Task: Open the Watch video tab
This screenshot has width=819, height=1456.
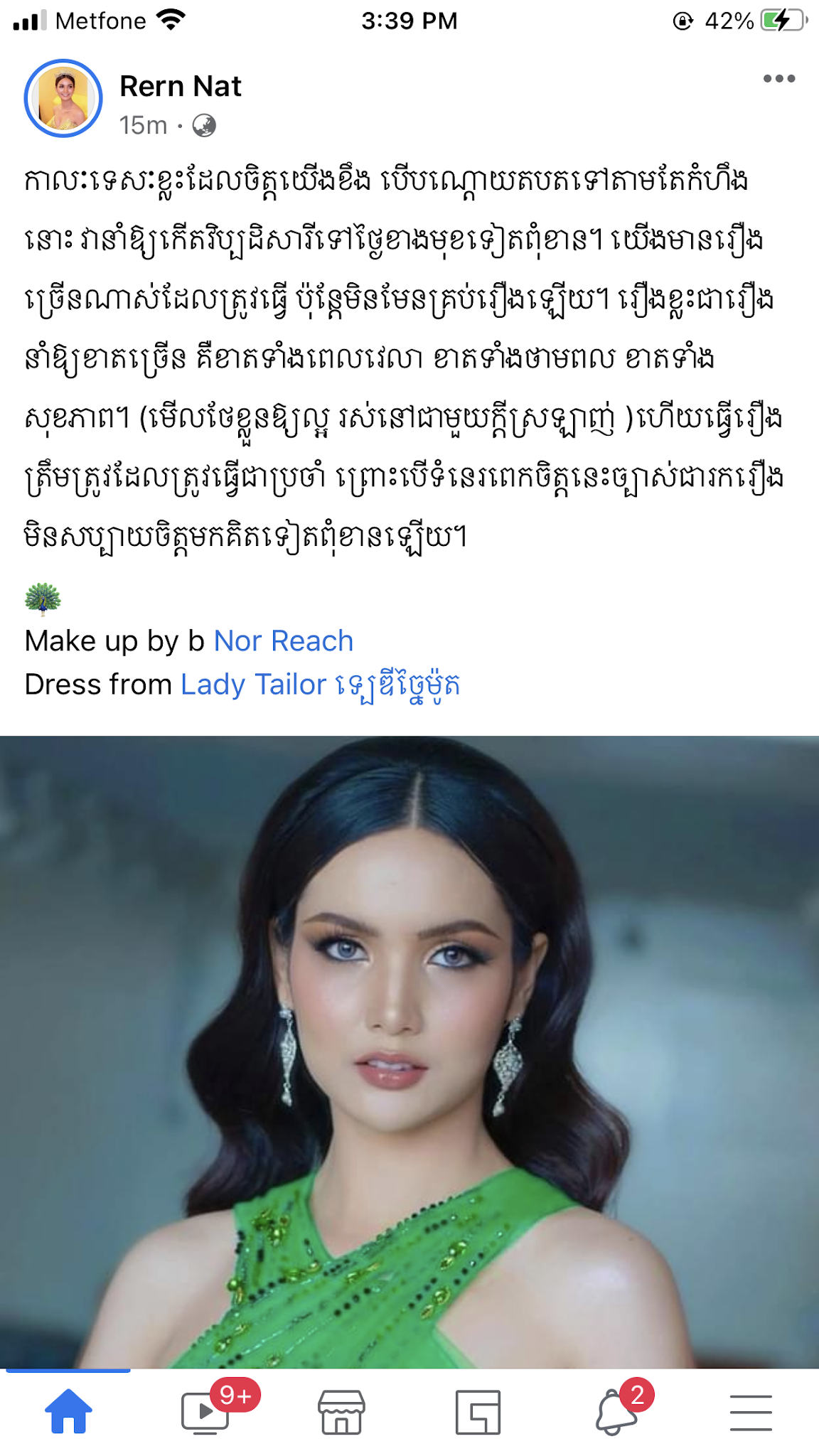Action: point(205,1412)
